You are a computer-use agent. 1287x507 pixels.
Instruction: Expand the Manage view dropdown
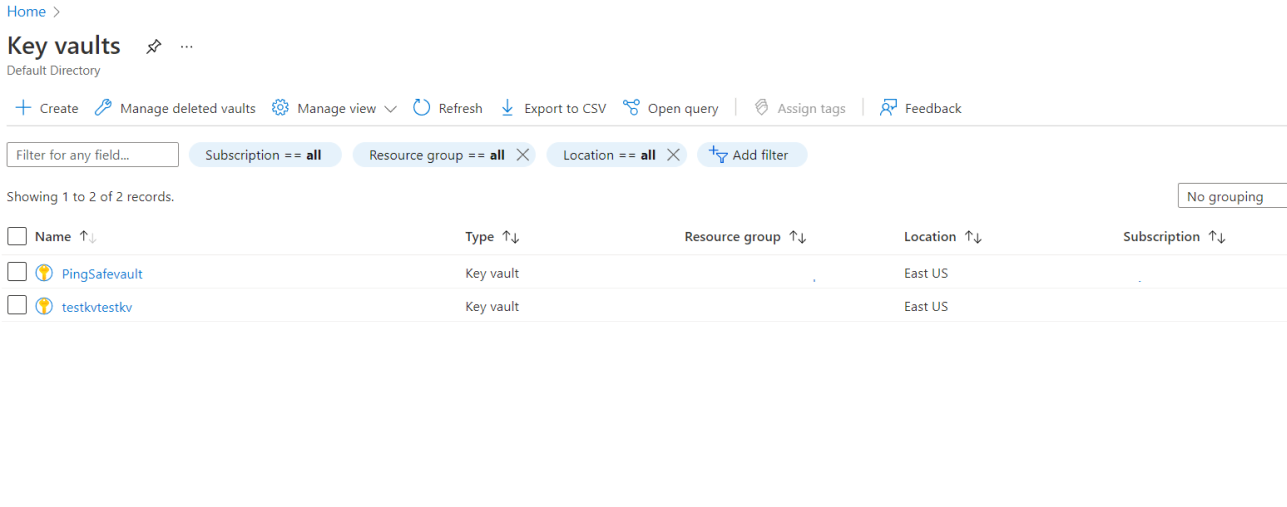pos(390,108)
